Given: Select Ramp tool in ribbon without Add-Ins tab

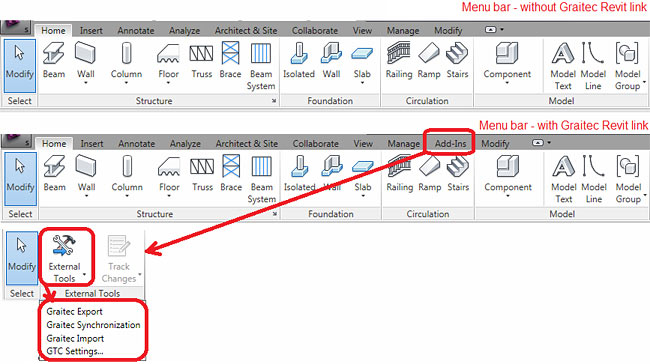Looking at the screenshot, I should (429, 60).
